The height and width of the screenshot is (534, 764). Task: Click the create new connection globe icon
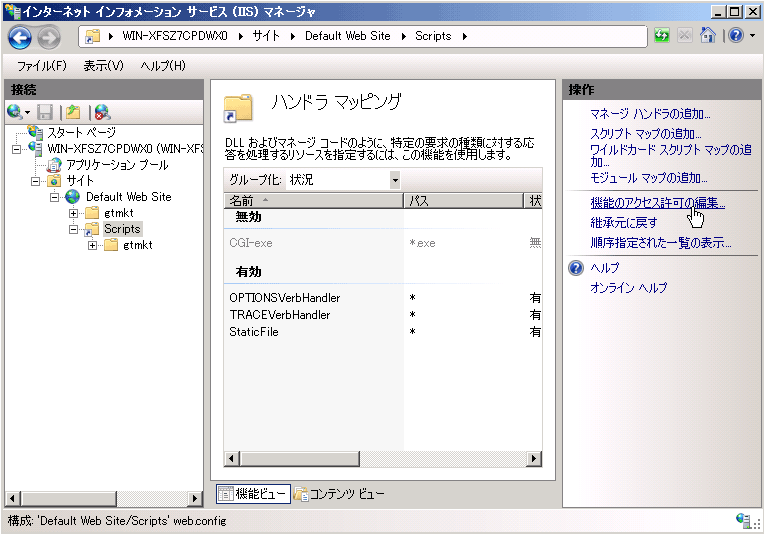[15, 112]
